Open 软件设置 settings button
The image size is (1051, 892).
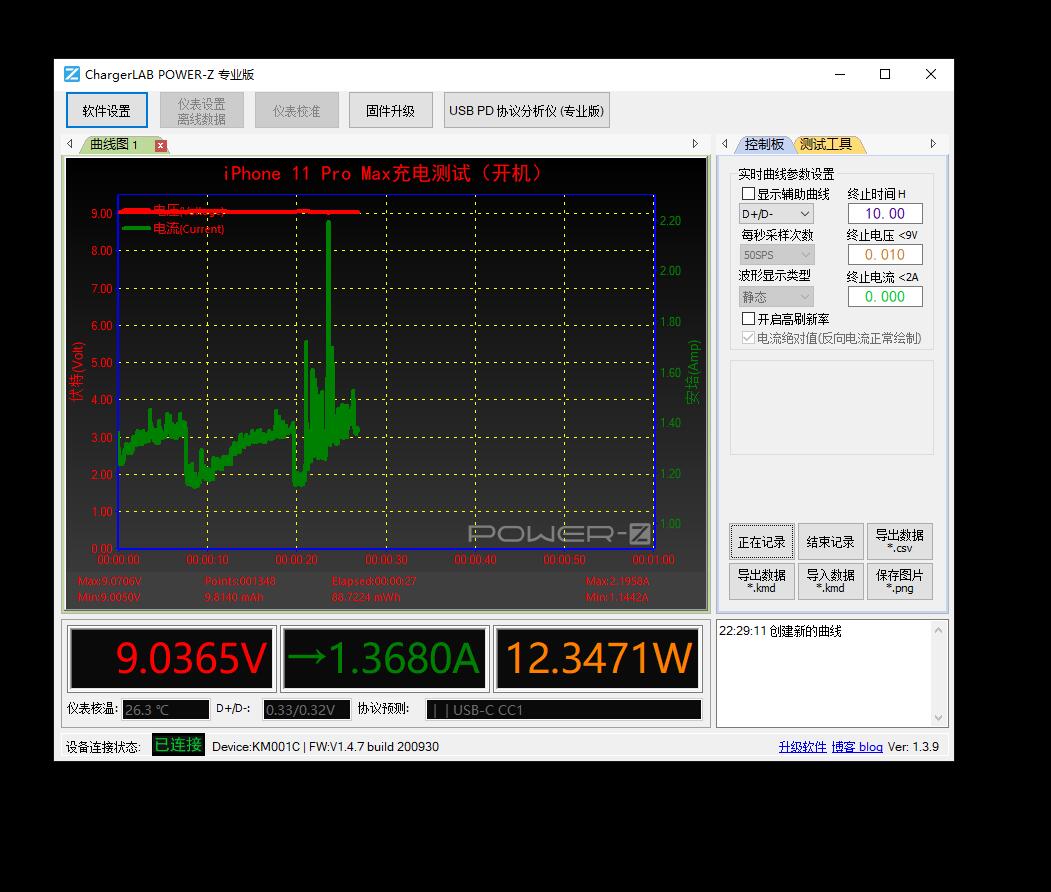coord(107,111)
